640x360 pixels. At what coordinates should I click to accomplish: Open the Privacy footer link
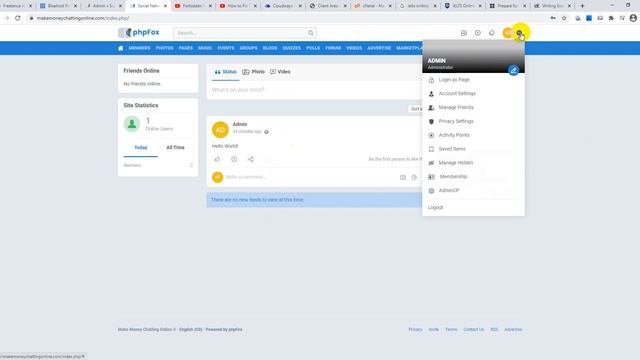click(x=415, y=329)
